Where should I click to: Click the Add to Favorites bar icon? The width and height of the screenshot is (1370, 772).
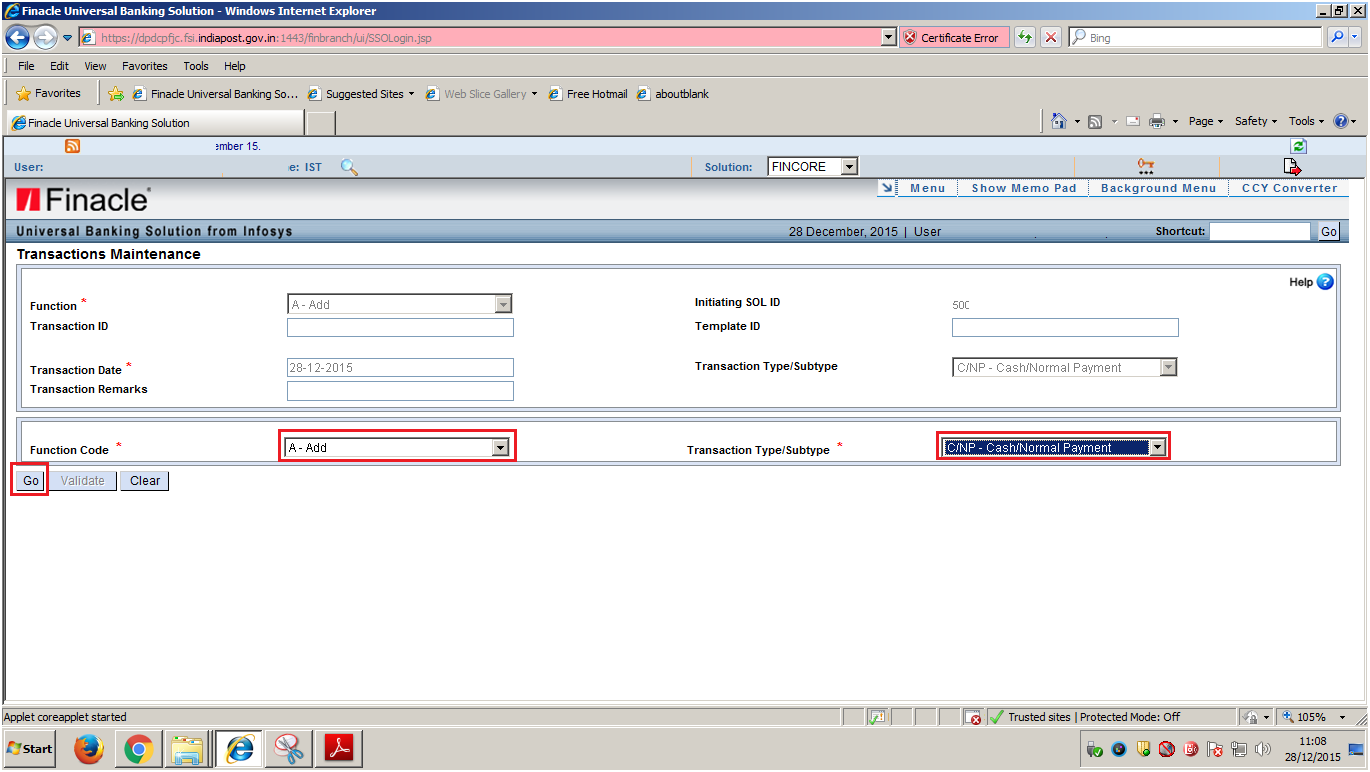click(116, 94)
